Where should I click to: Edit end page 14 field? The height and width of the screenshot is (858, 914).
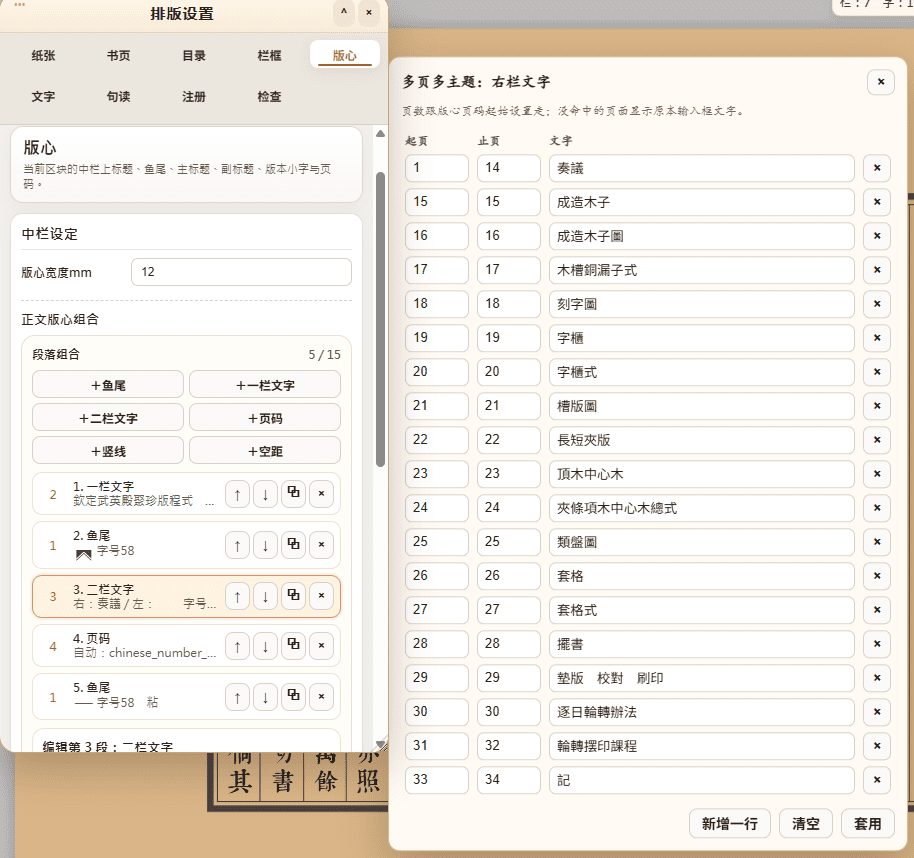(x=509, y=168)
